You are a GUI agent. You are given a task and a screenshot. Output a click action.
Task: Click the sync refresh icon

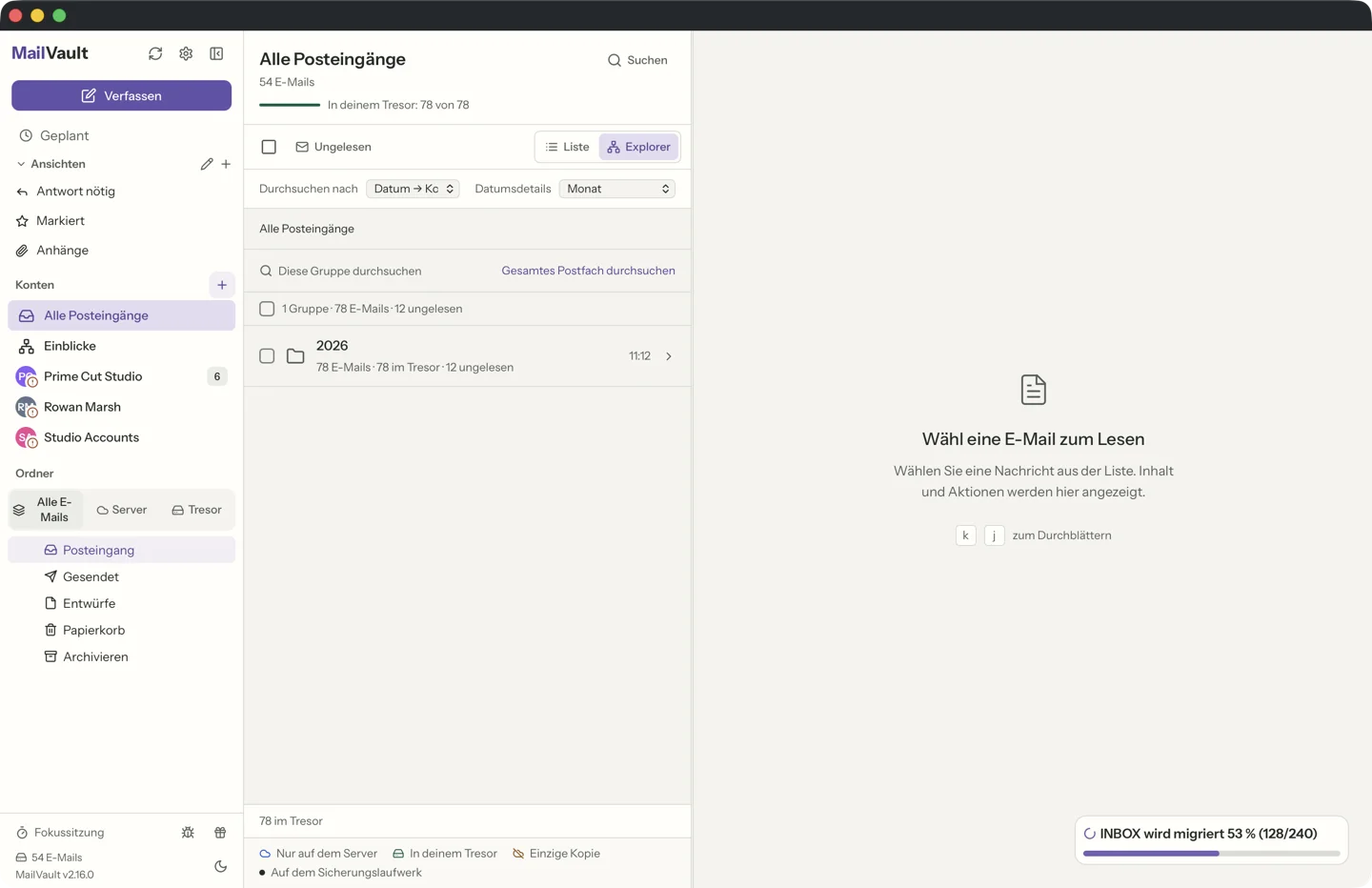155,53
